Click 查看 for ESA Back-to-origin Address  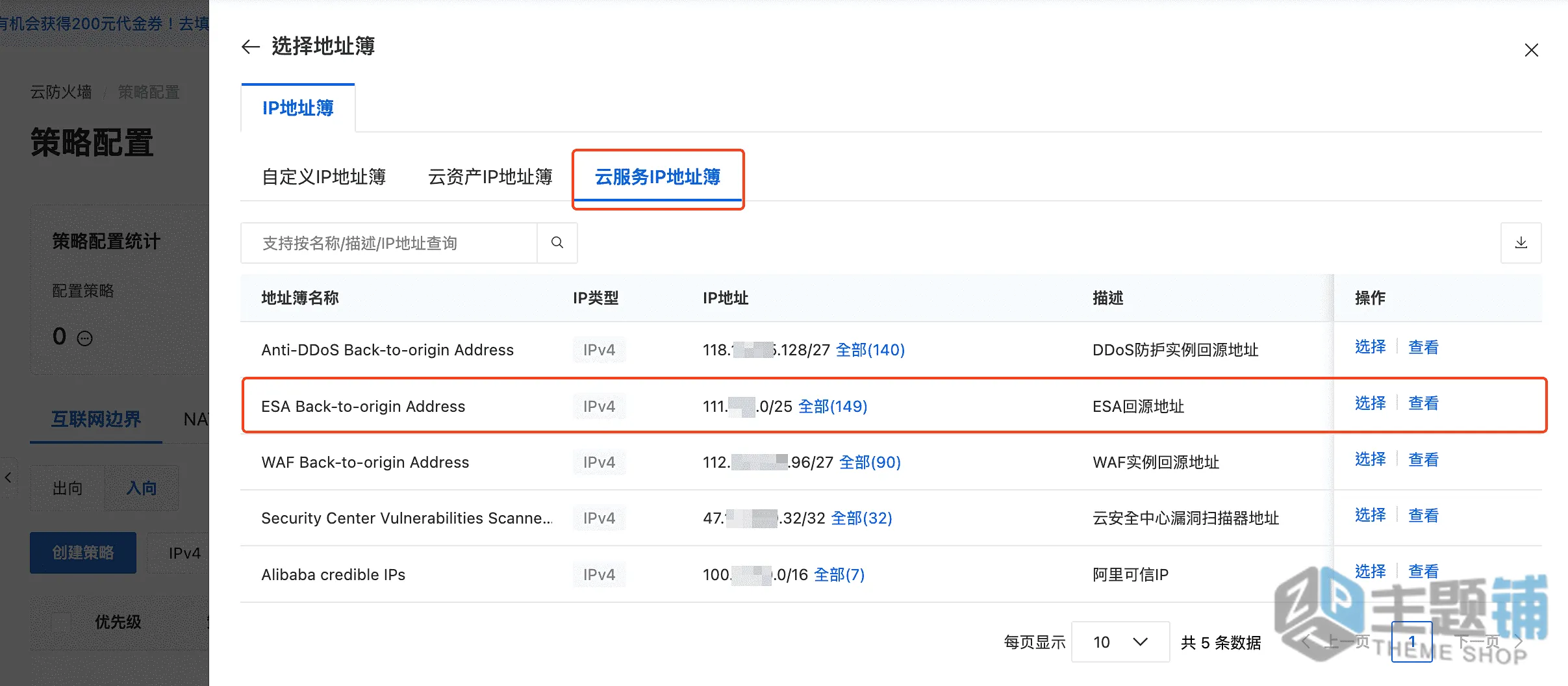tap(1423, 403)
